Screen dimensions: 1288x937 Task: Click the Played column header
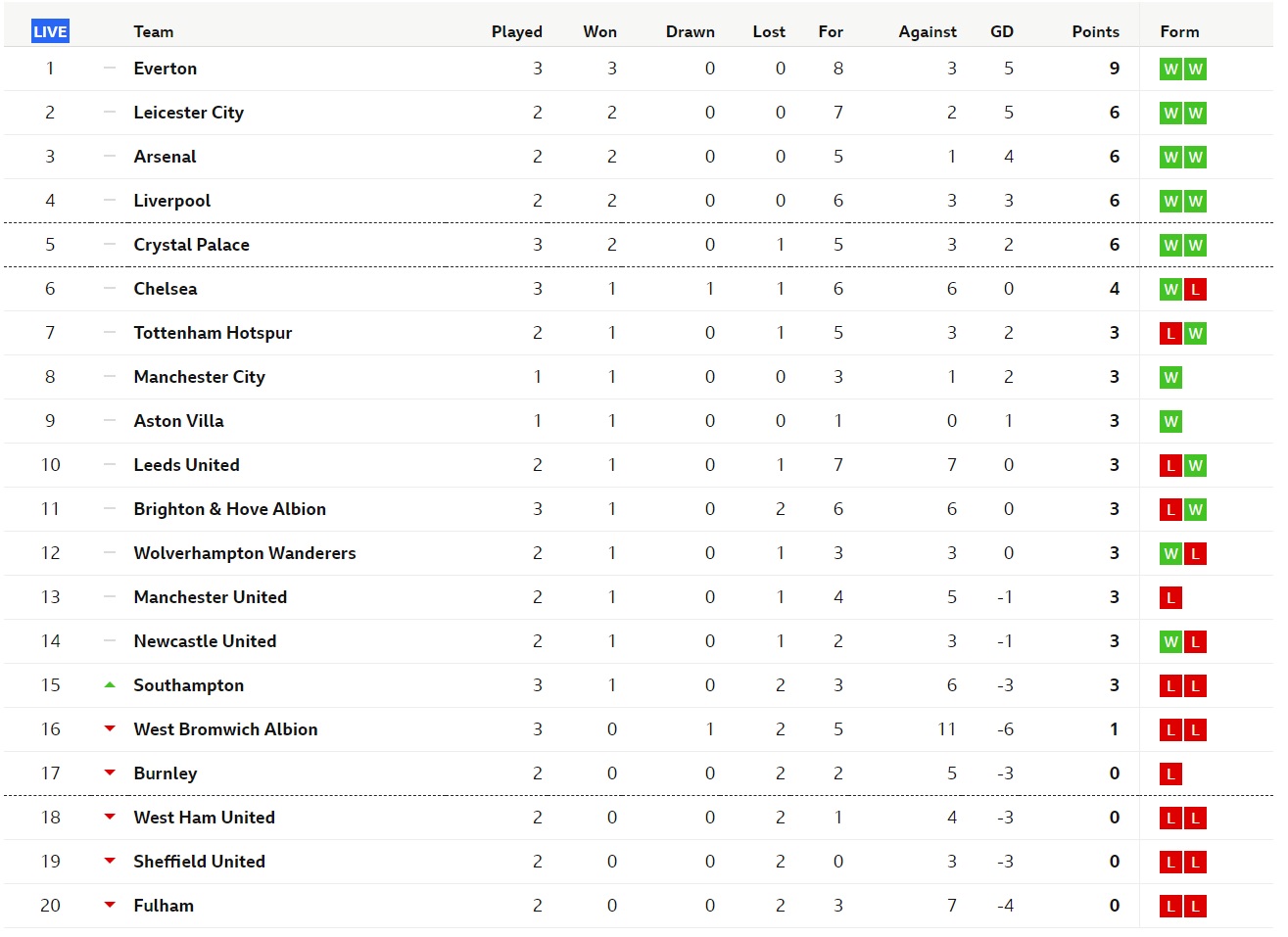[517, 31]
